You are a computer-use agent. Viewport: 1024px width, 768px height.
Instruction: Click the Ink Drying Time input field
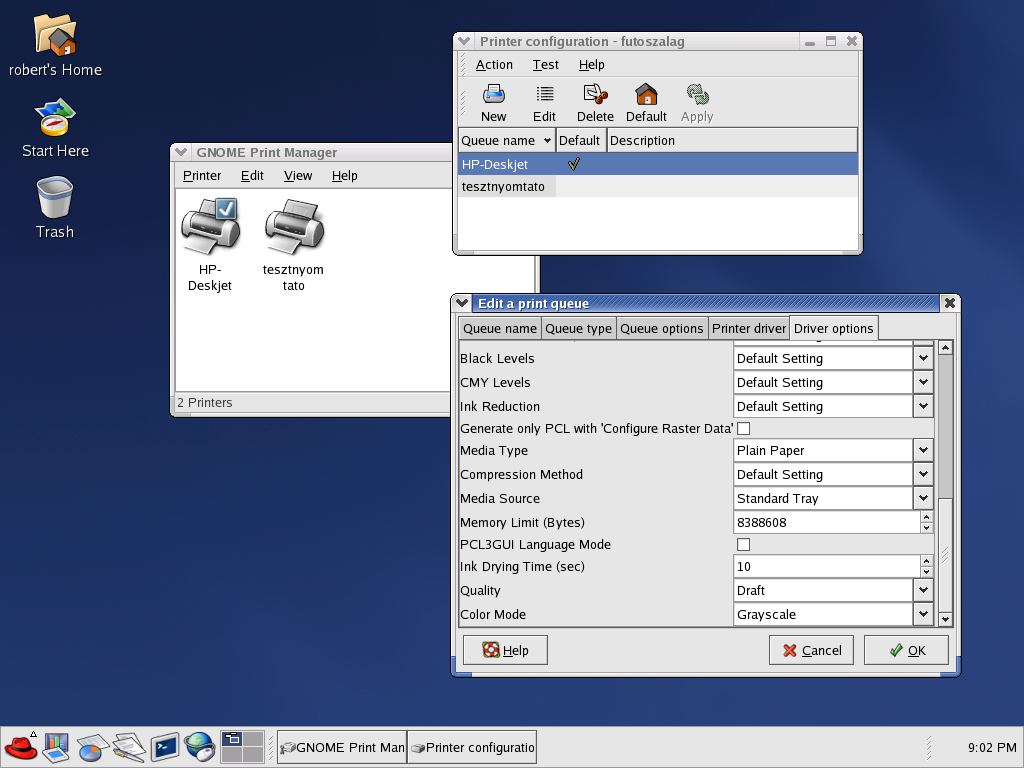pos(827,566)
